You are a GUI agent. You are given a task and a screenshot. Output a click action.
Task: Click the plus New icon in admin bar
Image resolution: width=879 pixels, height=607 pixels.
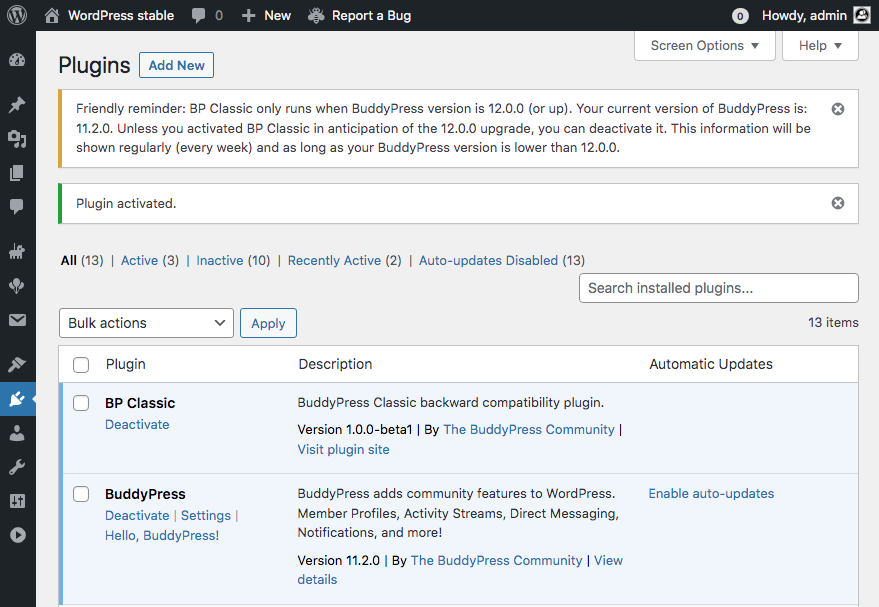(x=248, y=16)
